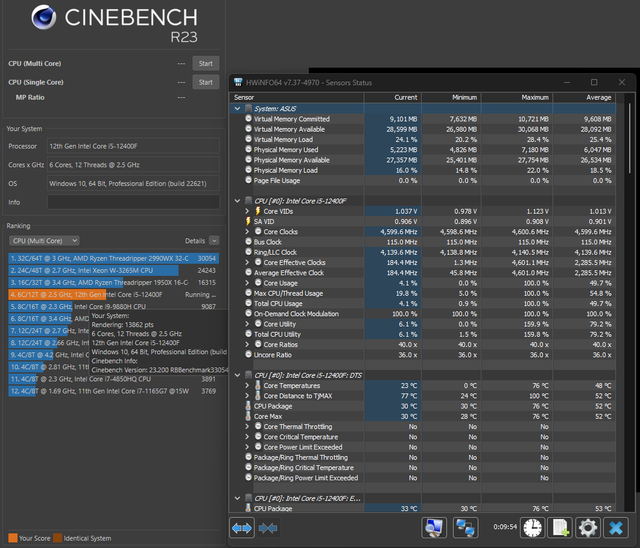Click the icon beside On-Demand Clock Modulation
The width and height of the screenshot is (640, 548).
click(x=248, y=313)
